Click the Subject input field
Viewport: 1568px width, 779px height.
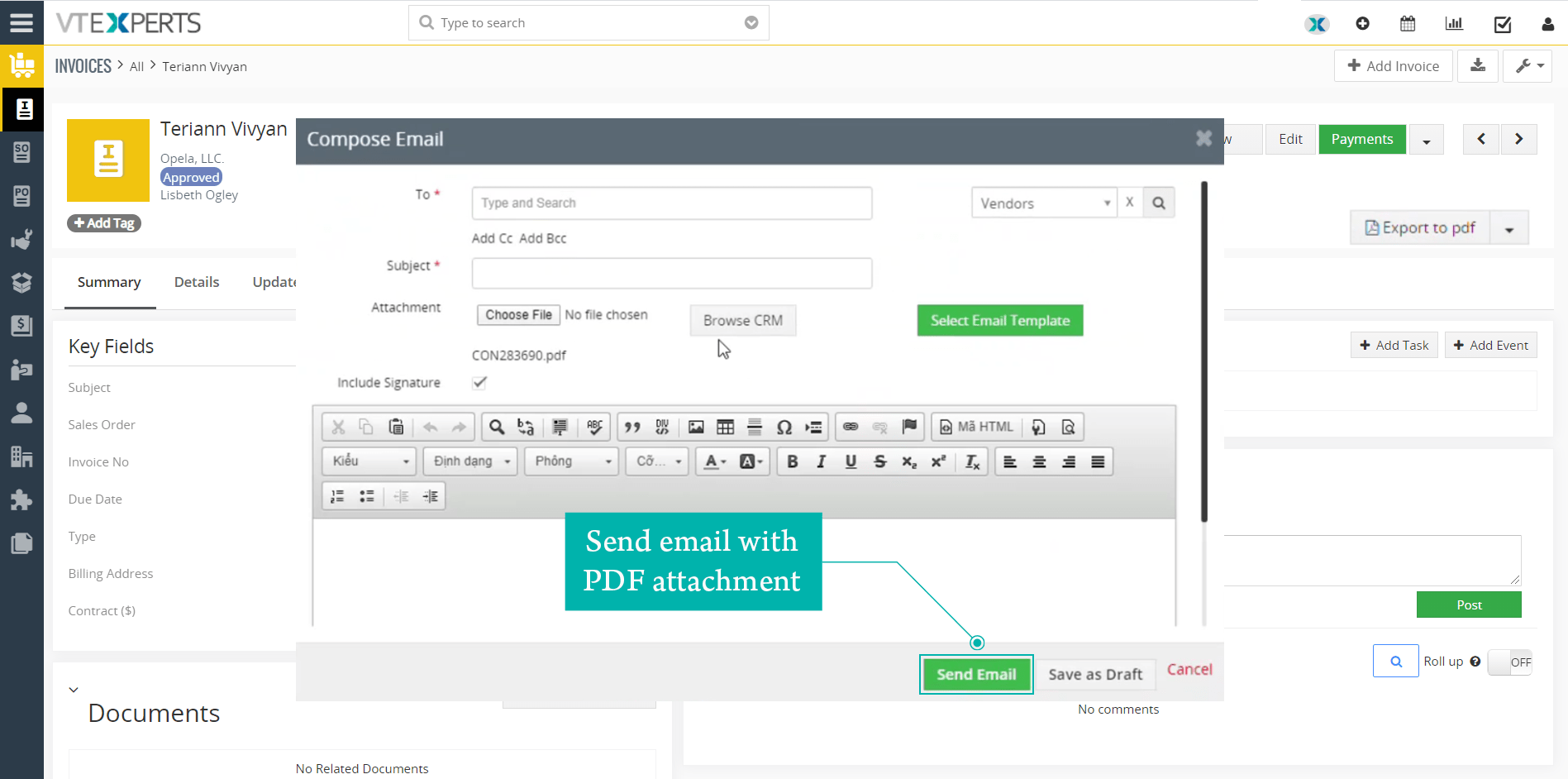pyautogui.click(x=671, y=273)
